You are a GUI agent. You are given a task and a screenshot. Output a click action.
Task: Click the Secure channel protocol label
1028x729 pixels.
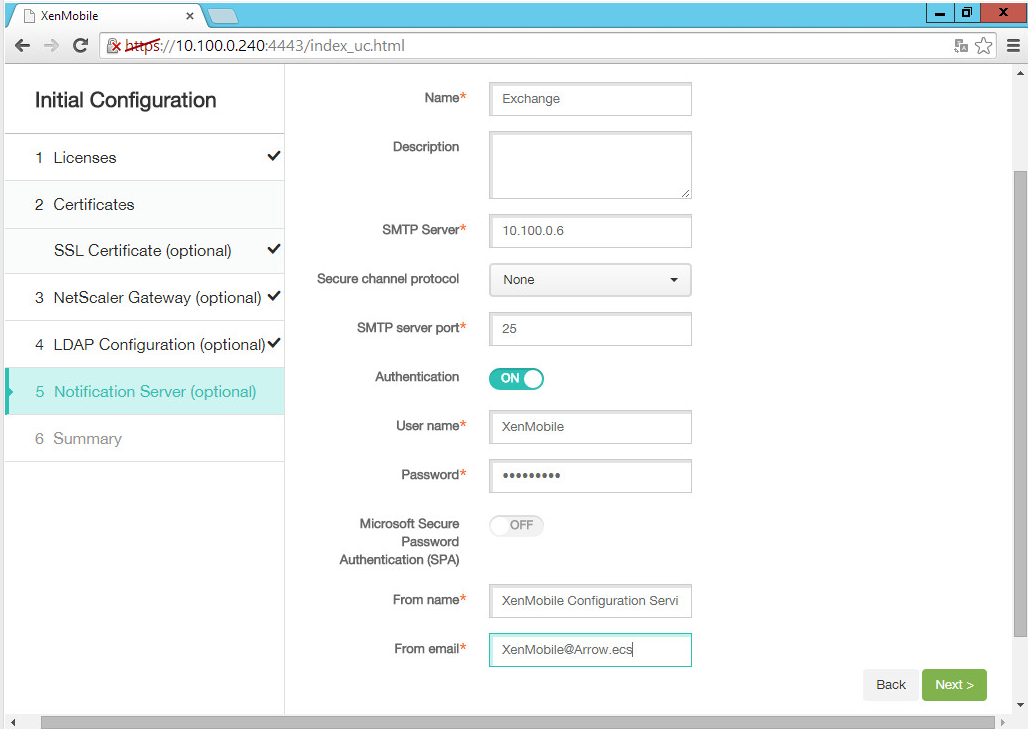(388, 279)
